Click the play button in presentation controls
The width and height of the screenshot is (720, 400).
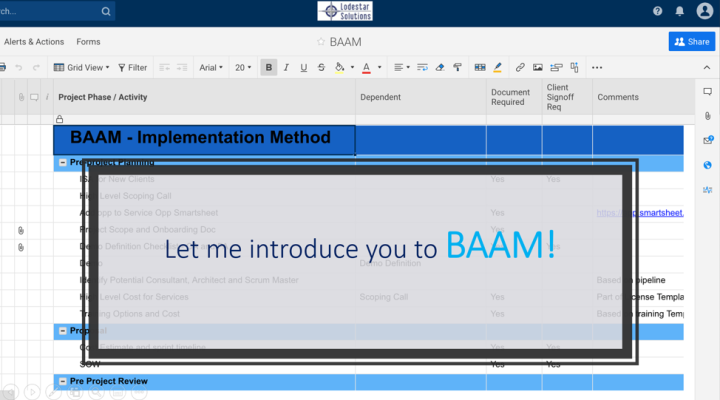[32, 392]
